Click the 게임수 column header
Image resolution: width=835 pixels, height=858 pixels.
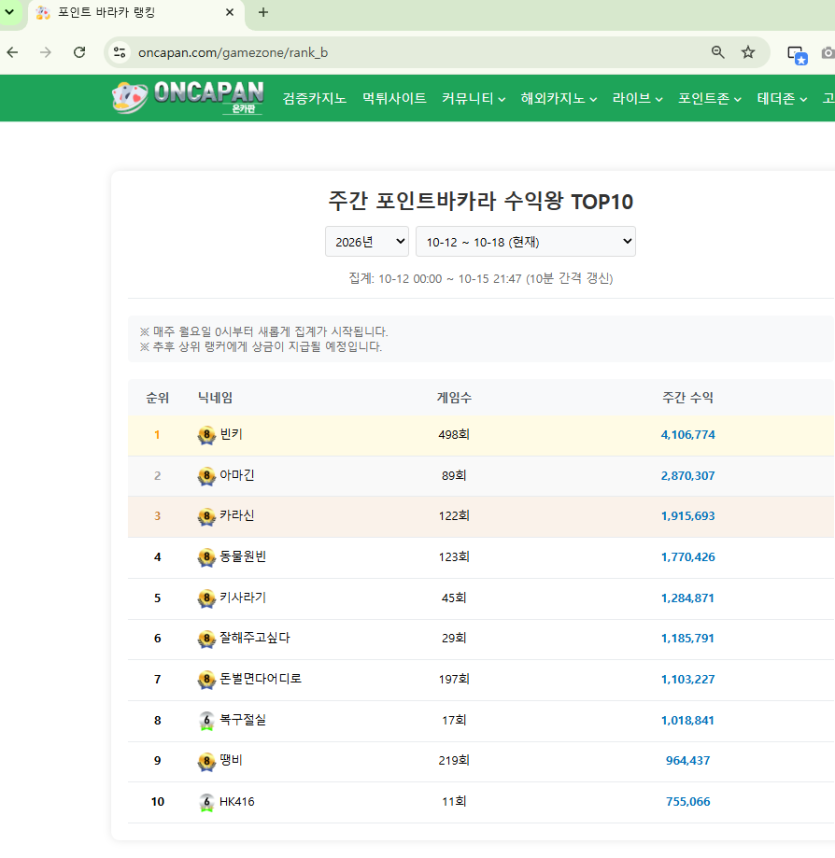[x=454, y=398]
